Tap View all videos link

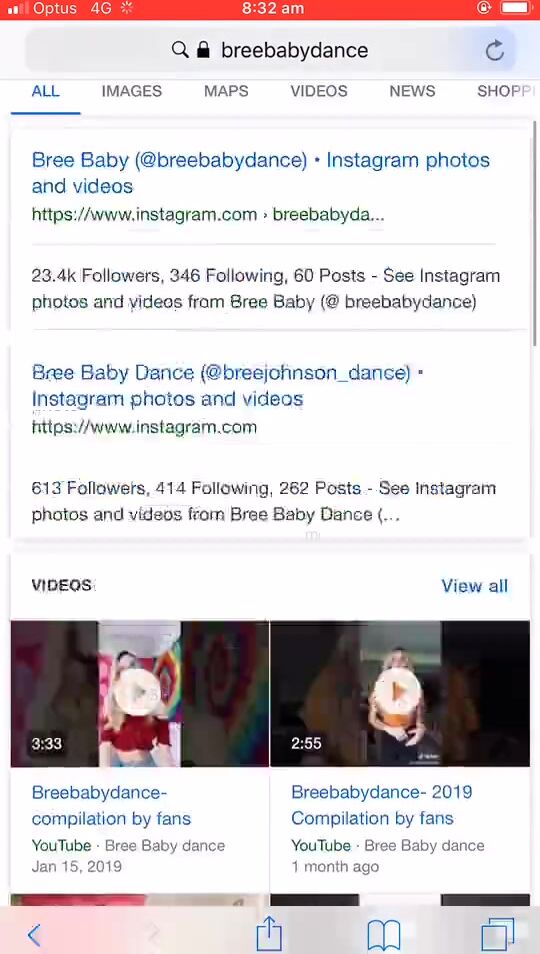click(x=474, y=586)
